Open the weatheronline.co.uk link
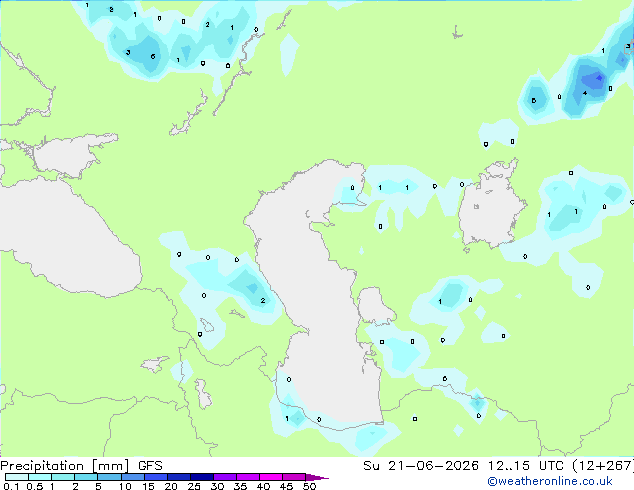Image resolution: width=634 pixels, height=490 pixels. (x=550, y=481)
